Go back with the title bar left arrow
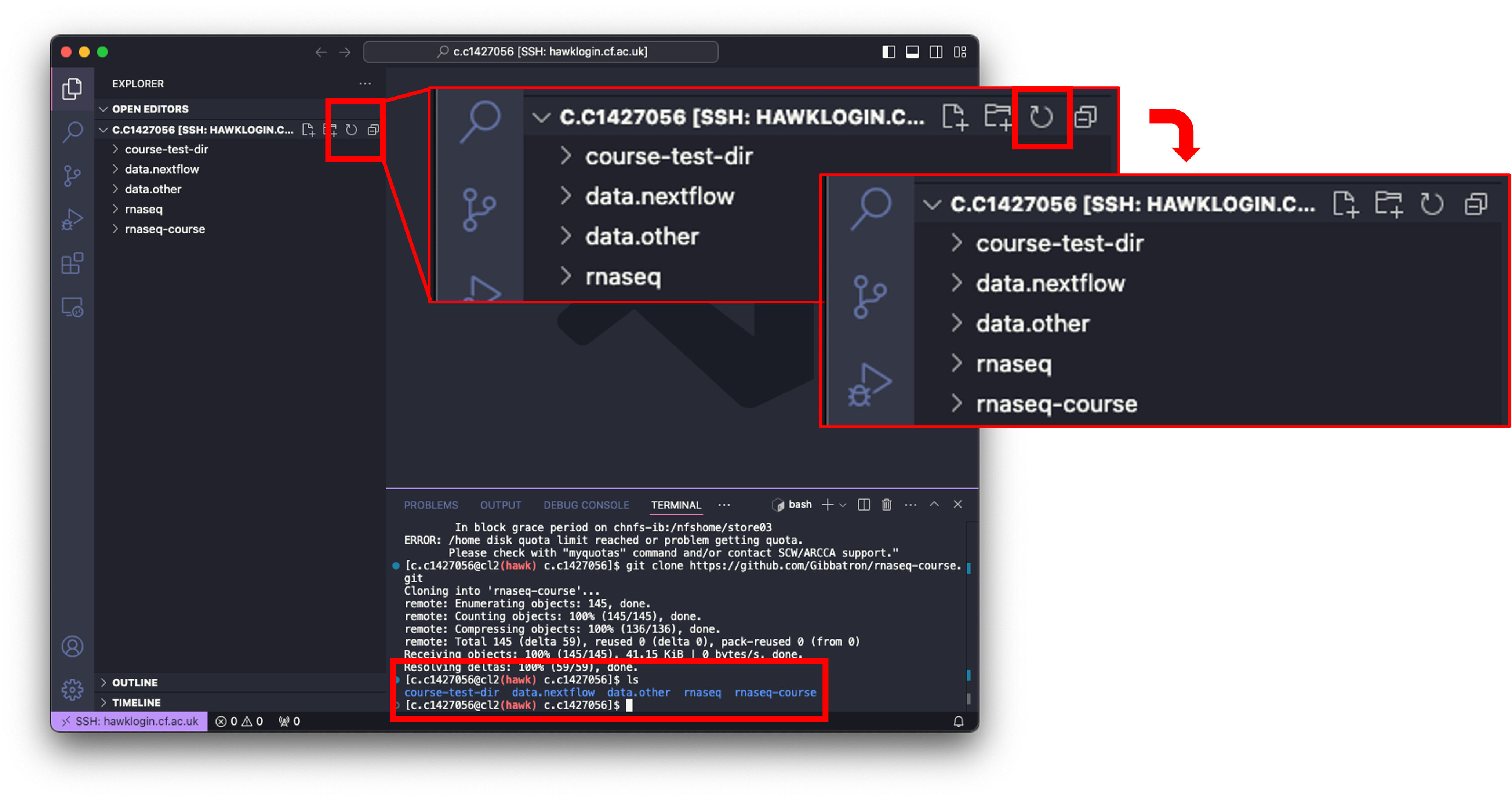1512x799 pixels. tap(320, 52)
